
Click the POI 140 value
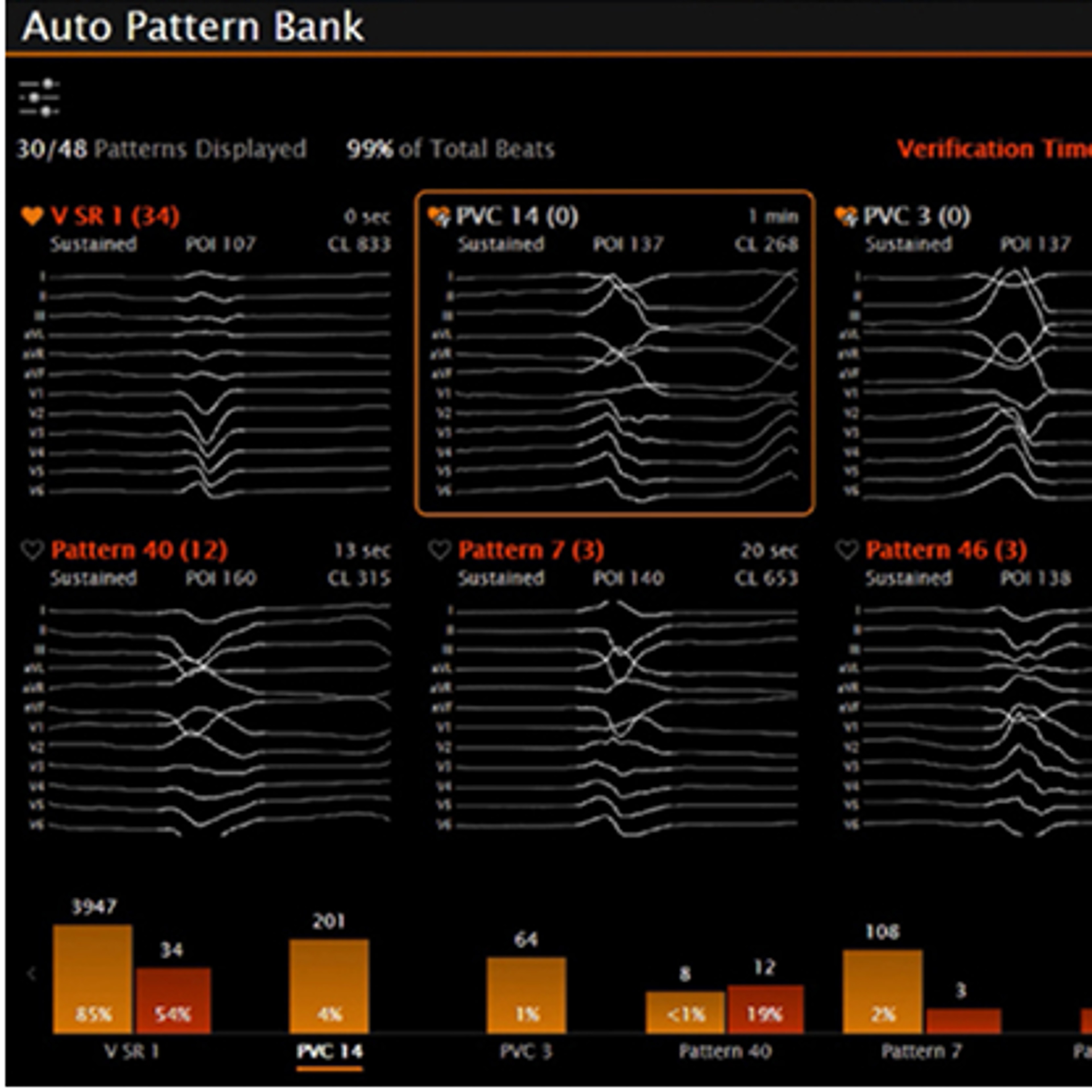pyautogui.click(x=628, y=578)
